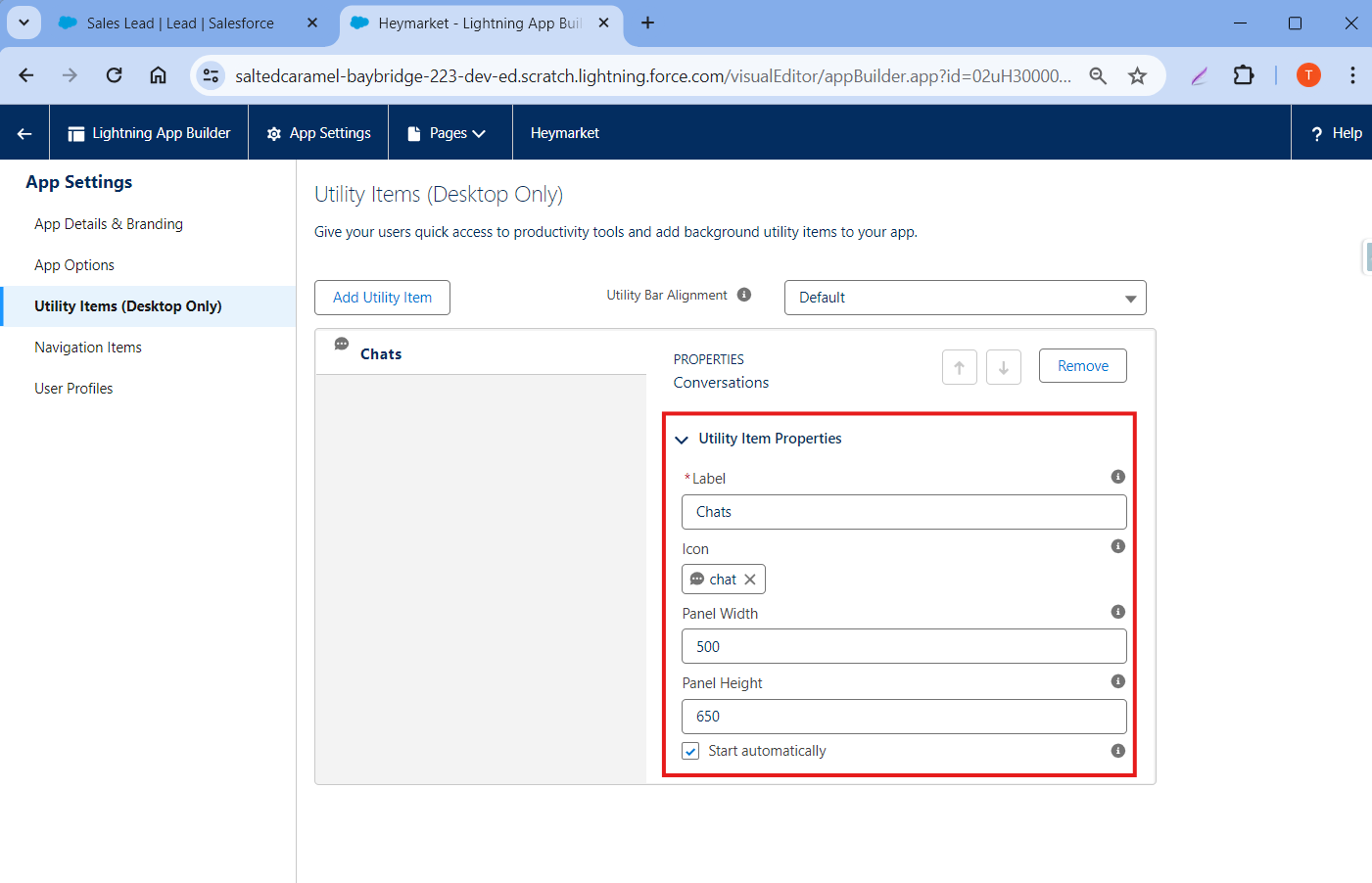Select the Chats utility item row

tap(481, 352)
